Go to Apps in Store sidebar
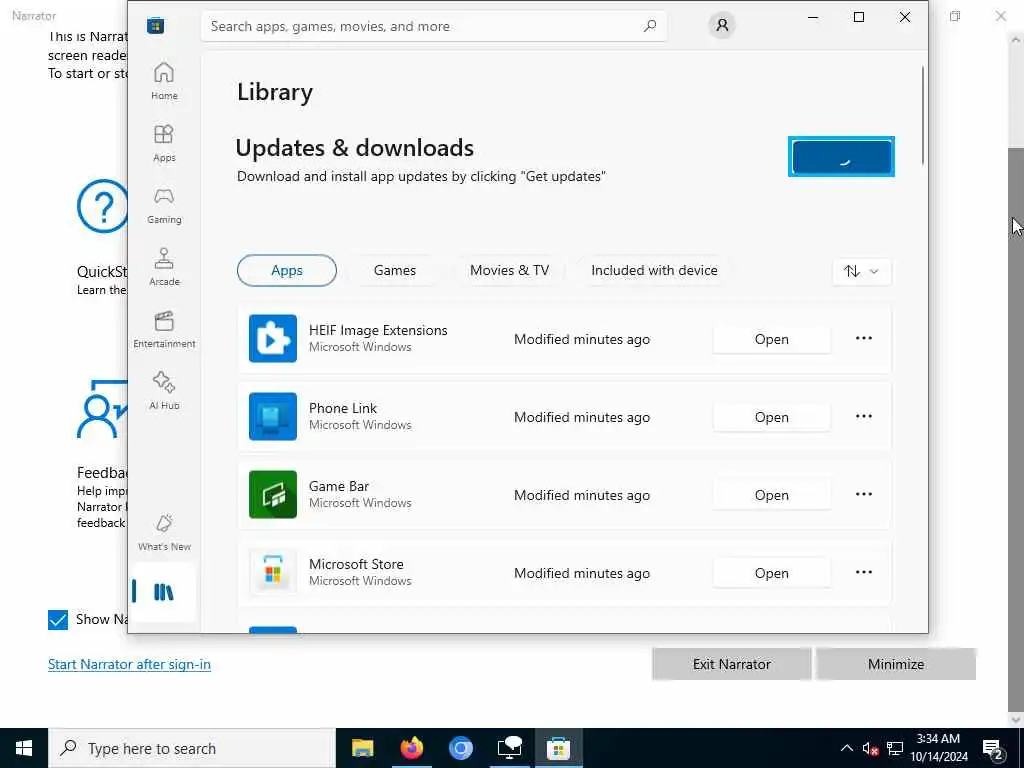Image resolution: width=1024 pixels, height=768 pixels. click(x=164, y=143)
